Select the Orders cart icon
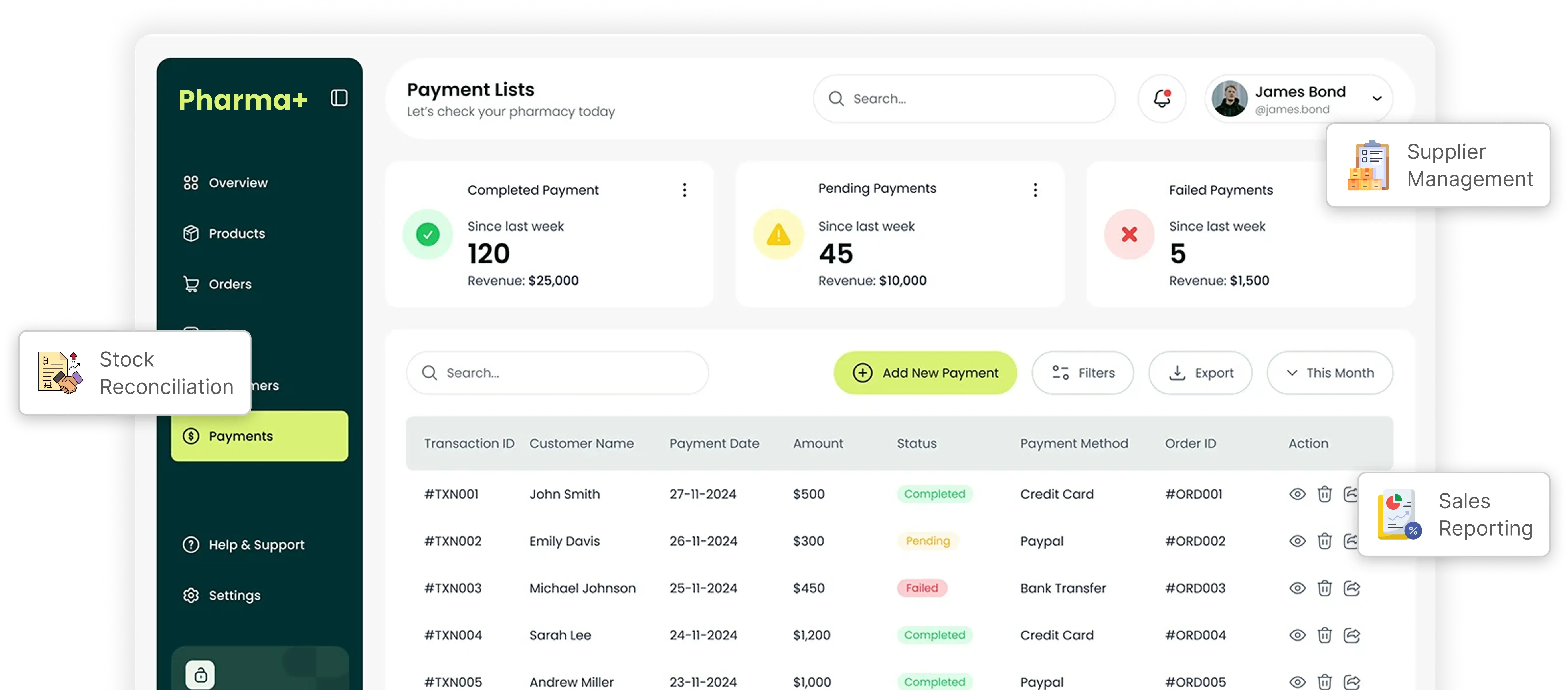 tap(191, 284)
